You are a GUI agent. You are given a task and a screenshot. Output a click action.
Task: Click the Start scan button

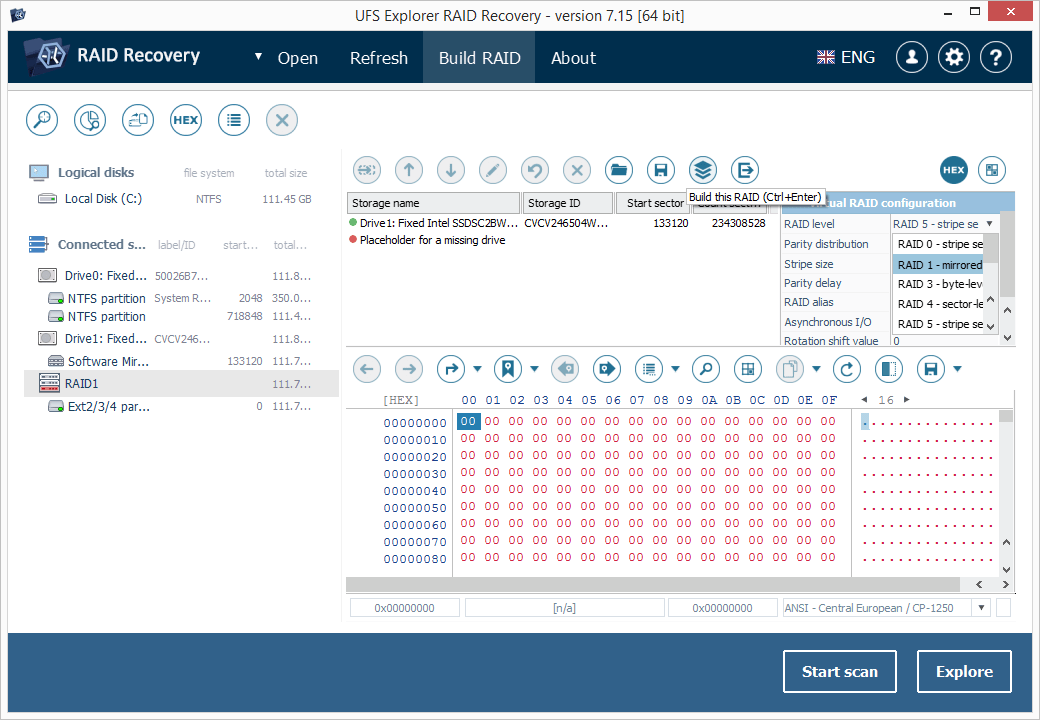(840, 672)
